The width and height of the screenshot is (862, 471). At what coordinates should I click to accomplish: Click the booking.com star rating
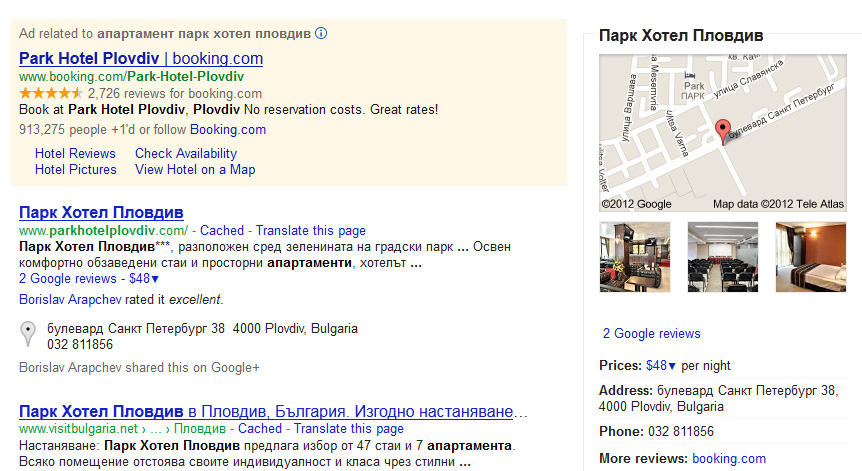(51, 93)
